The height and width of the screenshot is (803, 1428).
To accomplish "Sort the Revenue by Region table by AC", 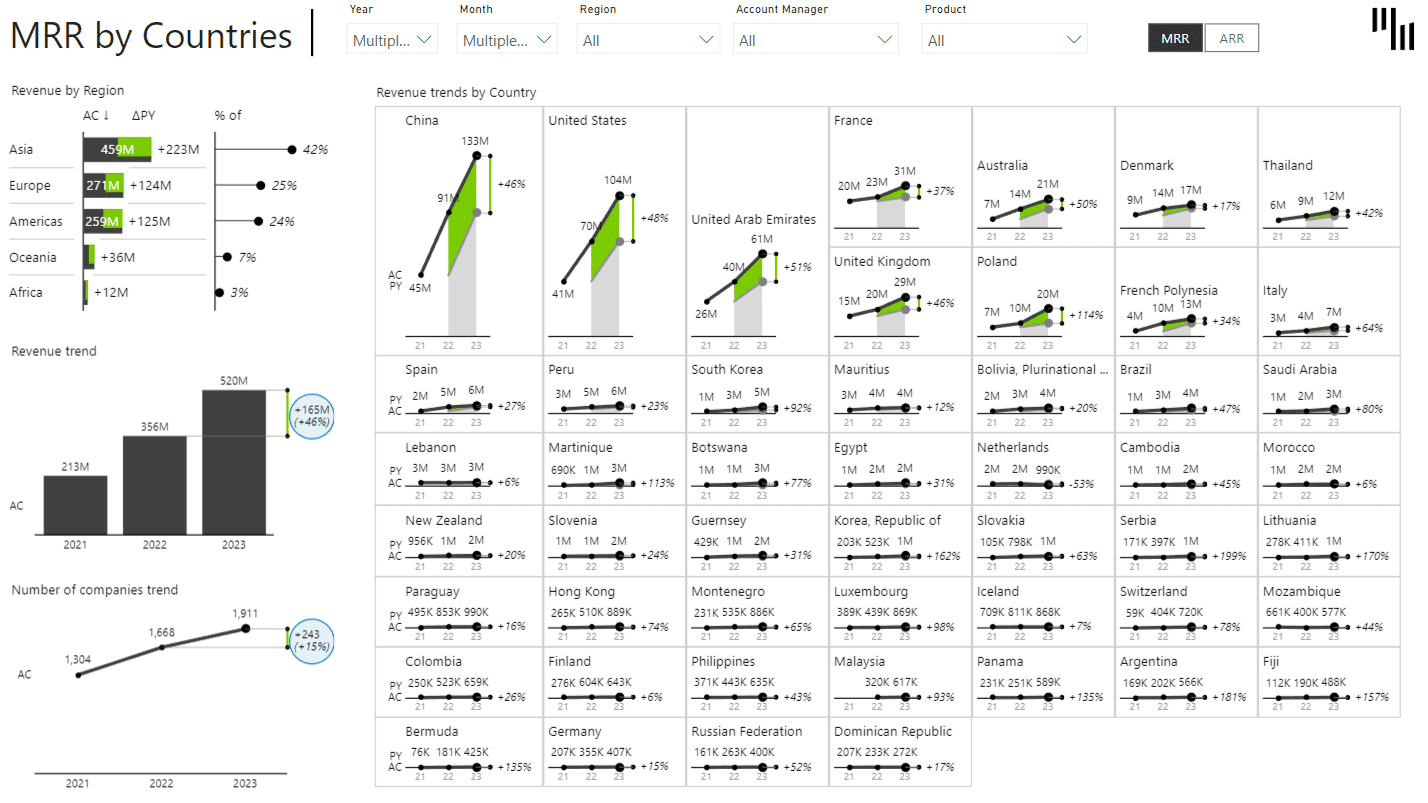I will tap(91, 115).
